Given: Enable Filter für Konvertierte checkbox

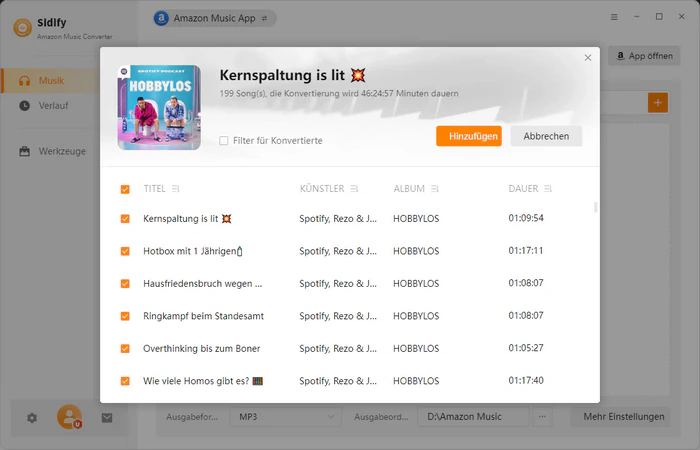Looking at the screenshot, I should (x=224, y=141).
